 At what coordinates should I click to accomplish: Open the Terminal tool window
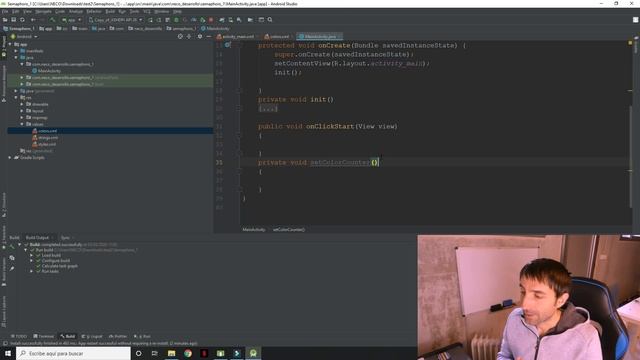(43, 336)
